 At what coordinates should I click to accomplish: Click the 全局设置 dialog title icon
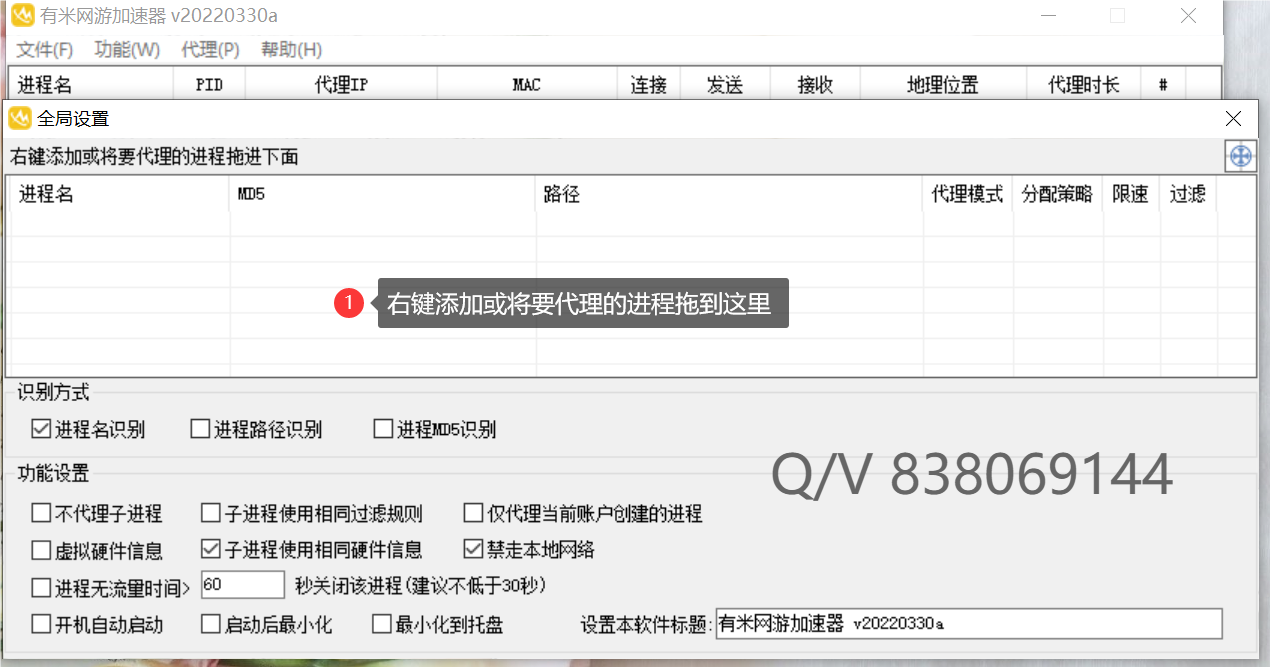pos(20,119)
